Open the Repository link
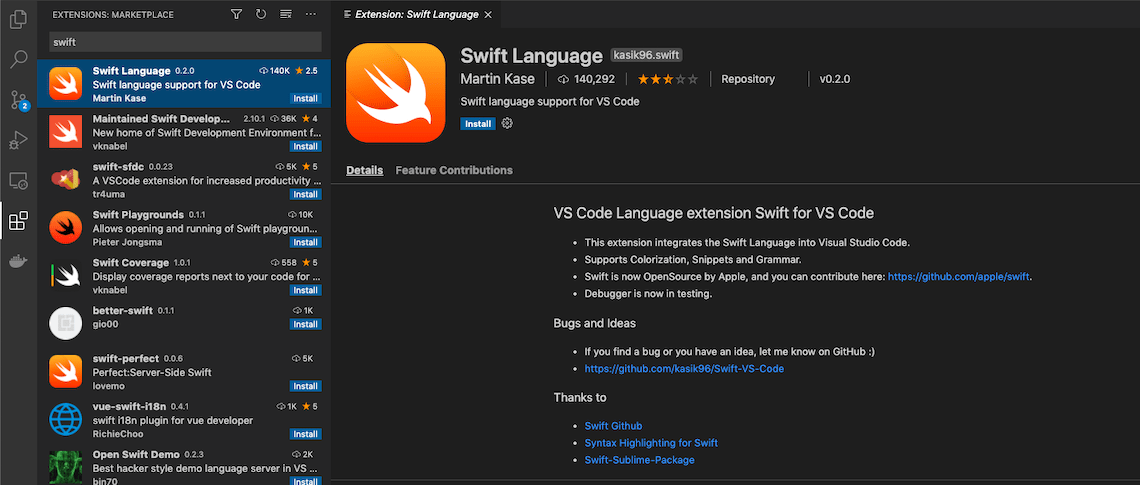Screen dimensions: 1140x485 coord(748,79)
